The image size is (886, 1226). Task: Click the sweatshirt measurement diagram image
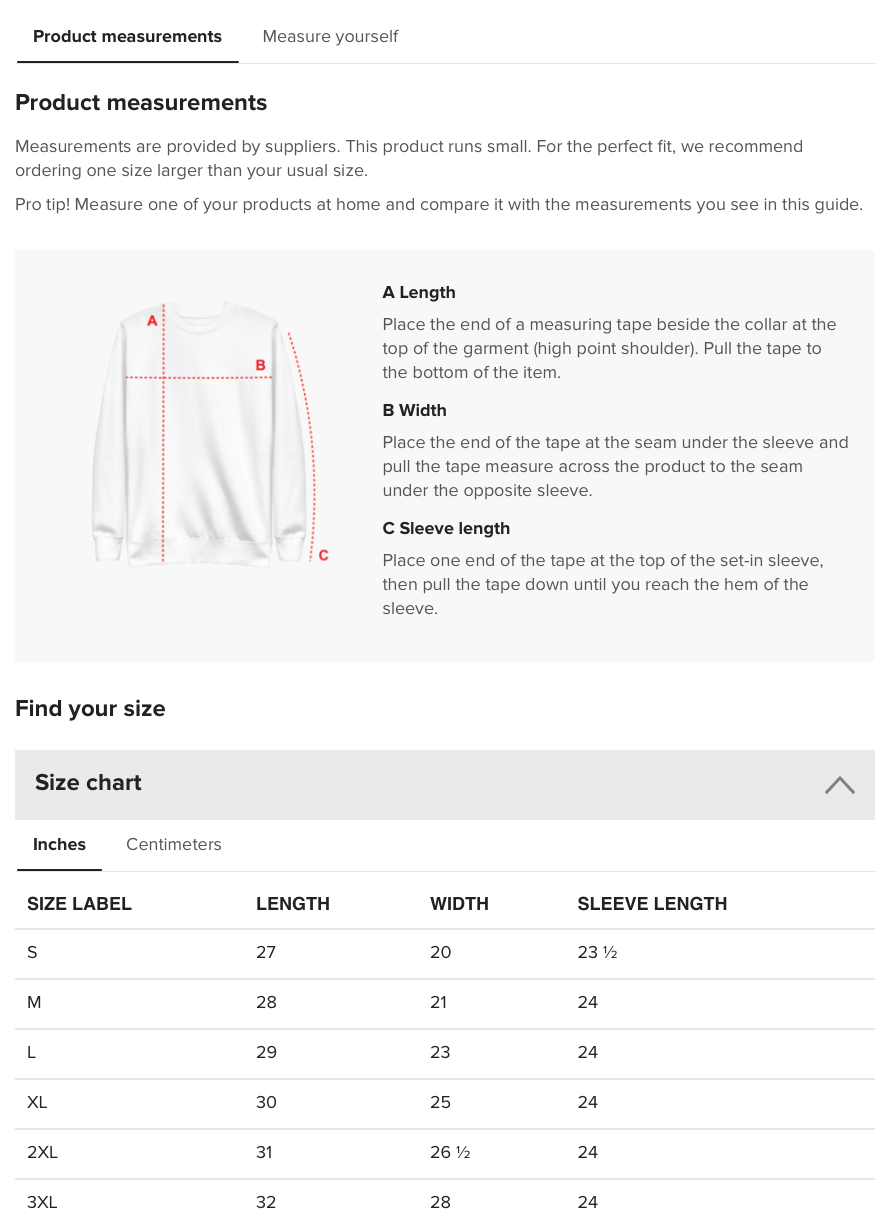(x=200, y=435)
